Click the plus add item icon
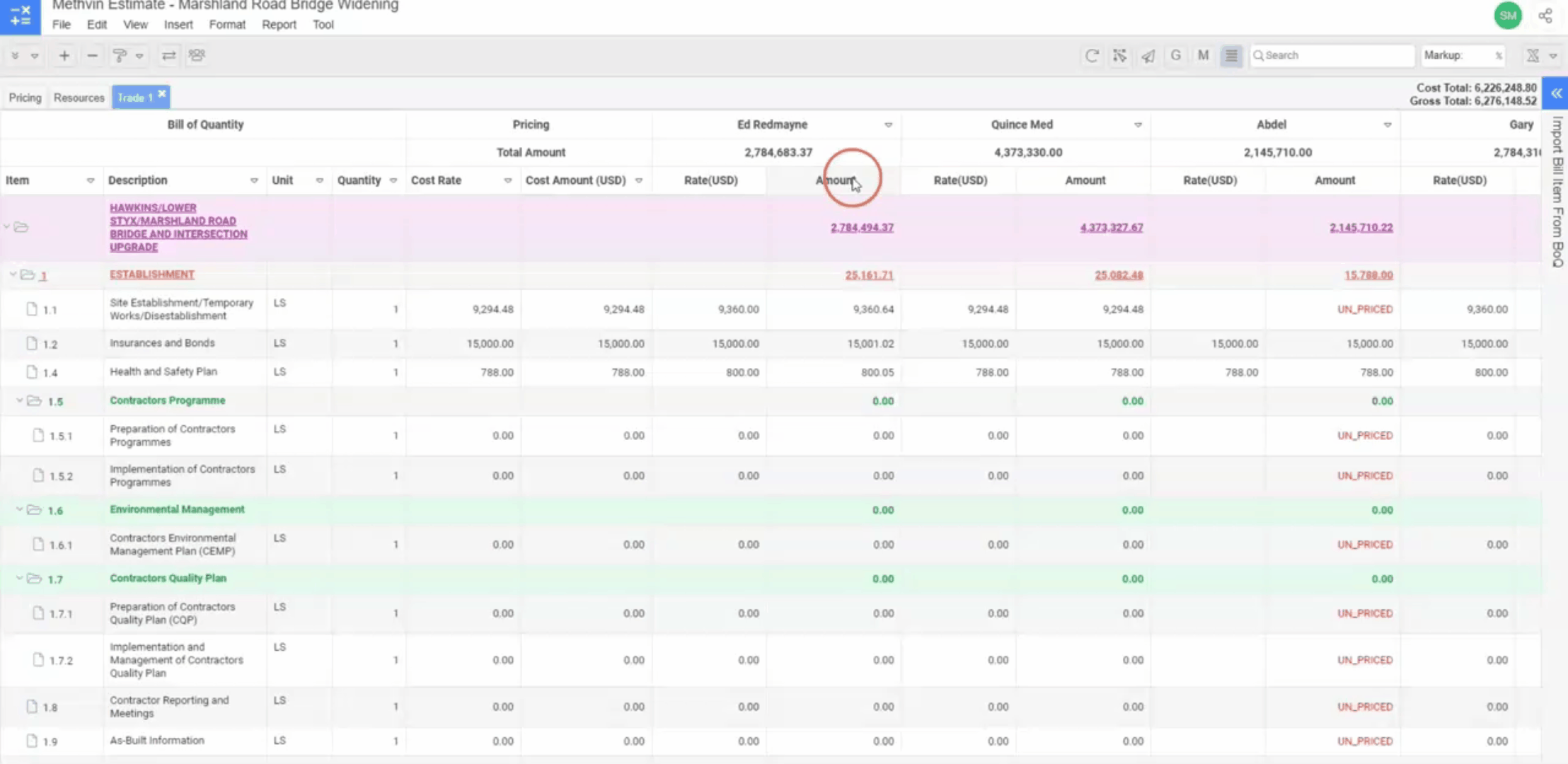1568x764 pixels. 64,55
